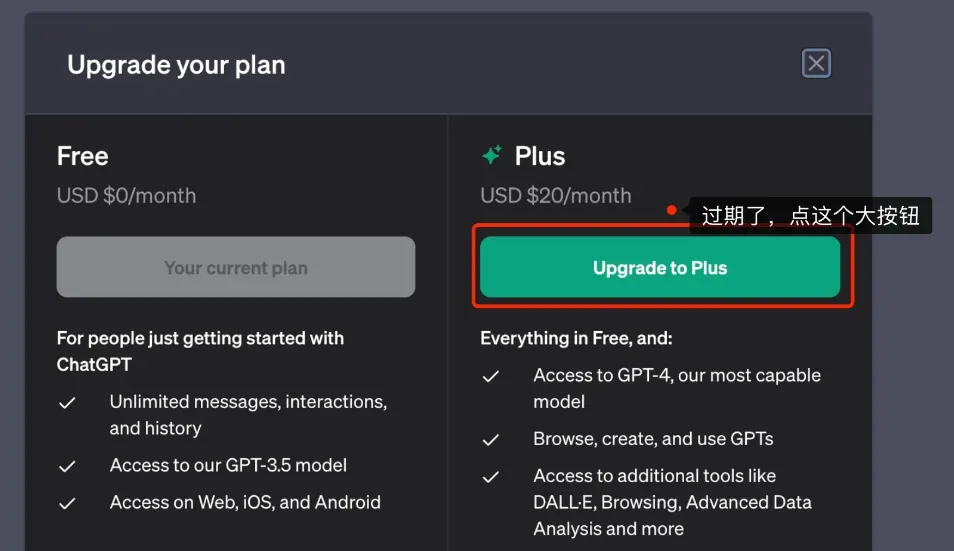Click checkmark beside Browse, create, and use GPTs
Viewport: 954px width, 551px height.
pos(490,440)
